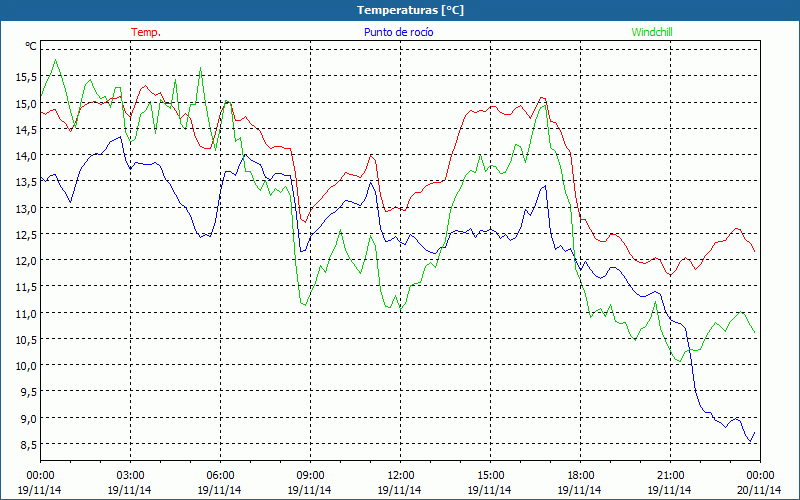Click the 19/11/14 date under 12:00
800x500 pixels.
(400, 490)
